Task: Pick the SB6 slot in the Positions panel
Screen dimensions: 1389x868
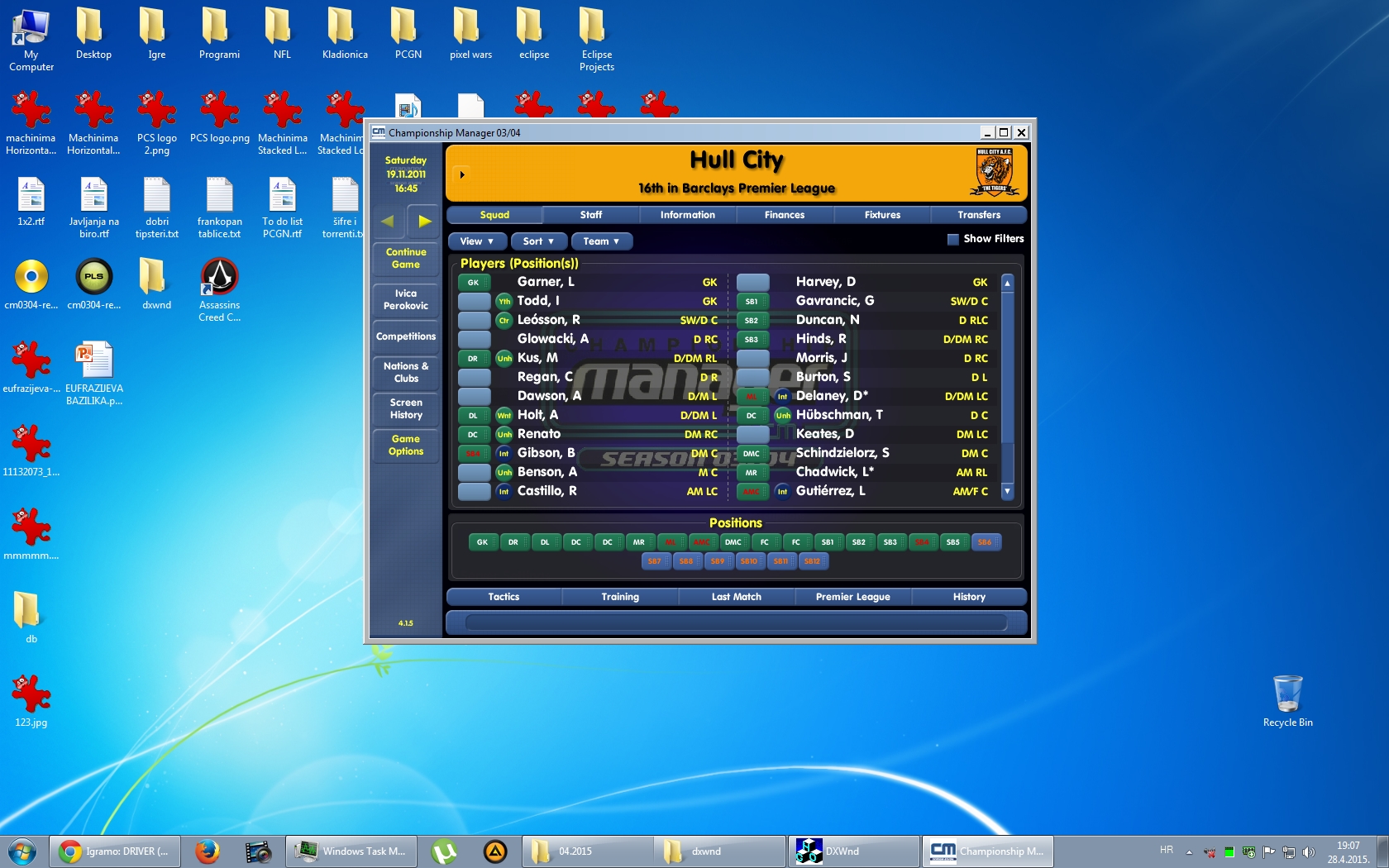Action: [x=985, y=542]
